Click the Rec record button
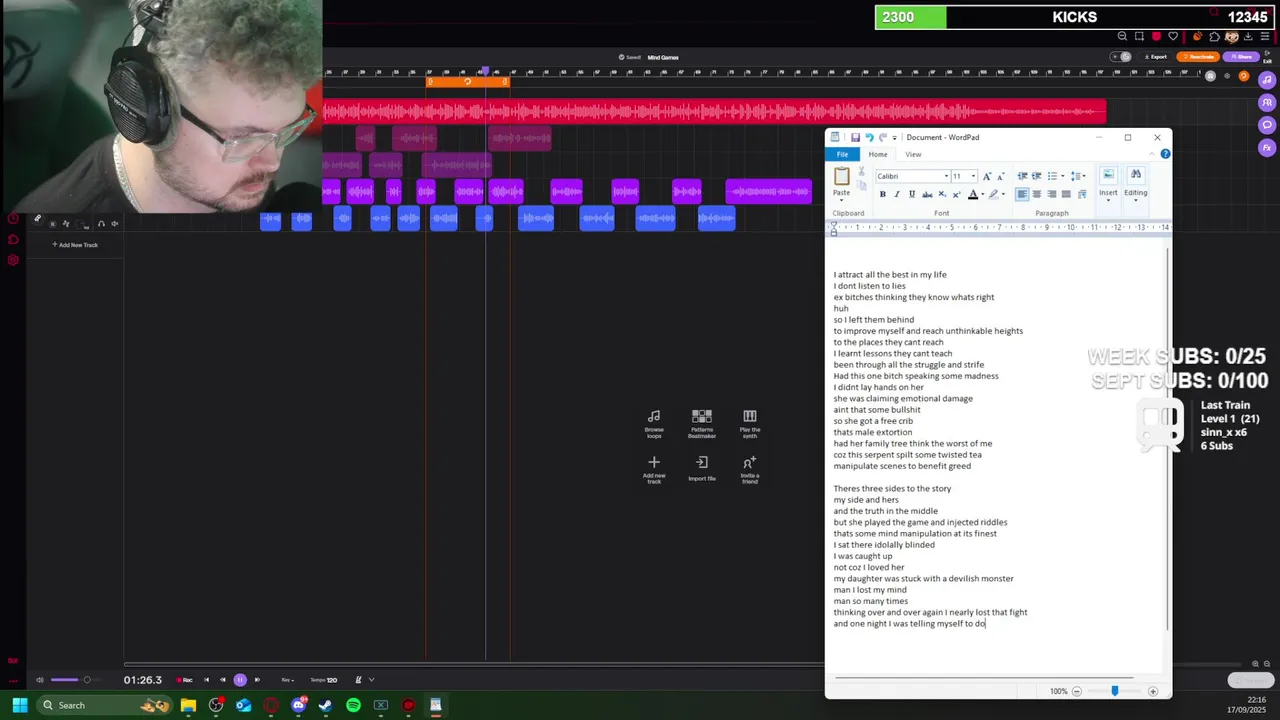This screenshot has width=1280, height=720. click(x=185, y=680)
